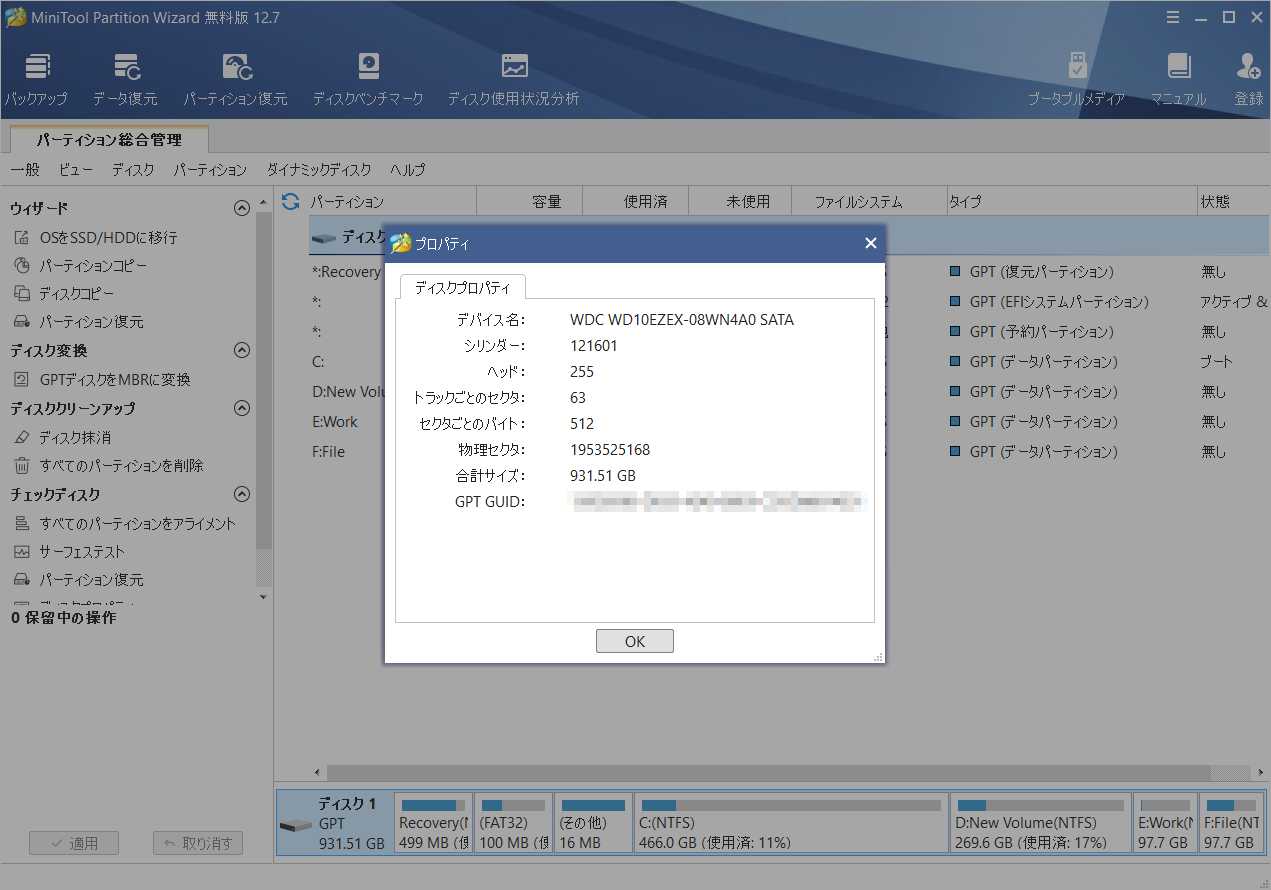
Task: Launch データ復元 from the toolbar
Action: 125,79
